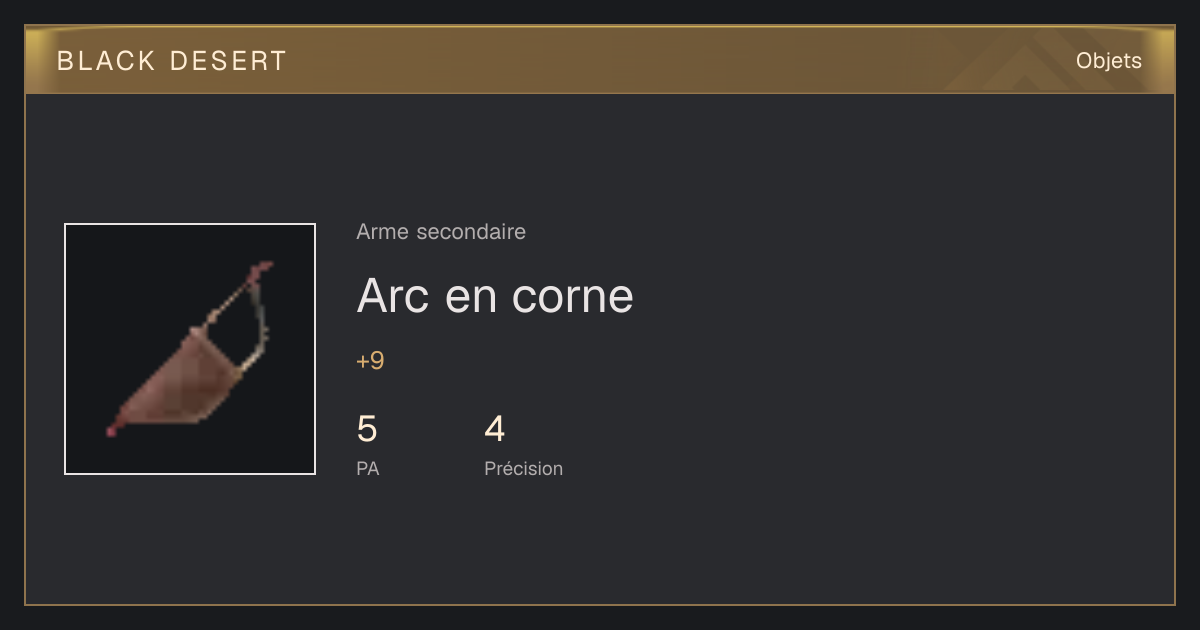Click the PA value 5
The width and height of the screenshot is (1200, 630).
tap(367, 429)
